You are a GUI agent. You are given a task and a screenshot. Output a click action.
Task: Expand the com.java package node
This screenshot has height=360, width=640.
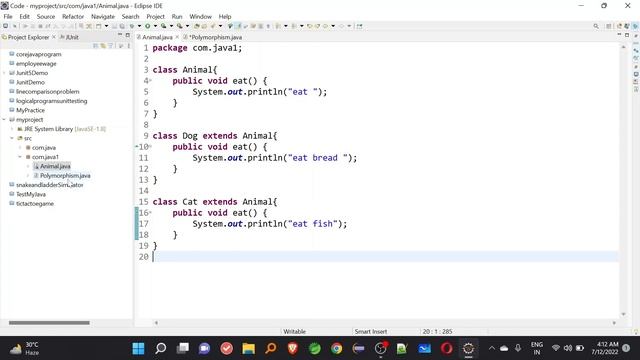pos(20,148)
